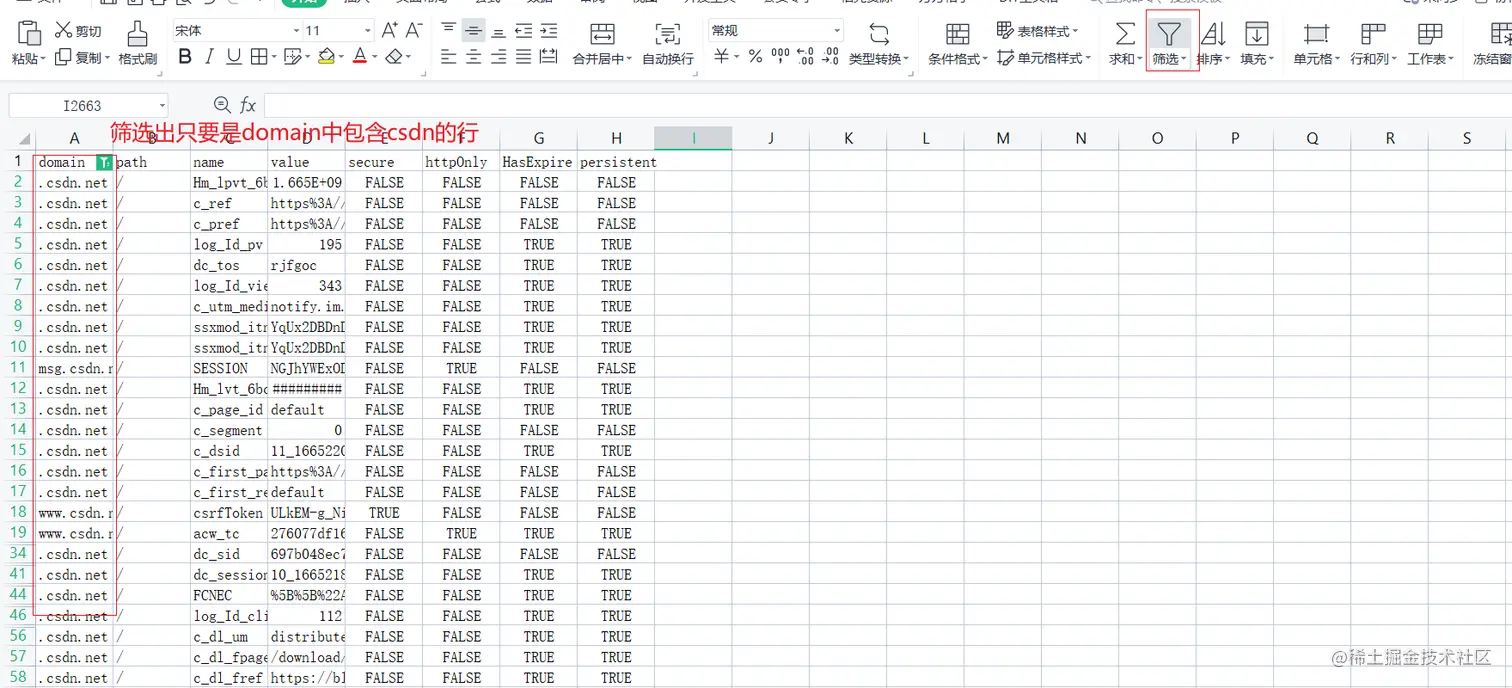The height and width of the screenshot is (688, 1512).
Task: Open font color dropdown arrow
Action: pyautogui.click(x=375, y=58)
